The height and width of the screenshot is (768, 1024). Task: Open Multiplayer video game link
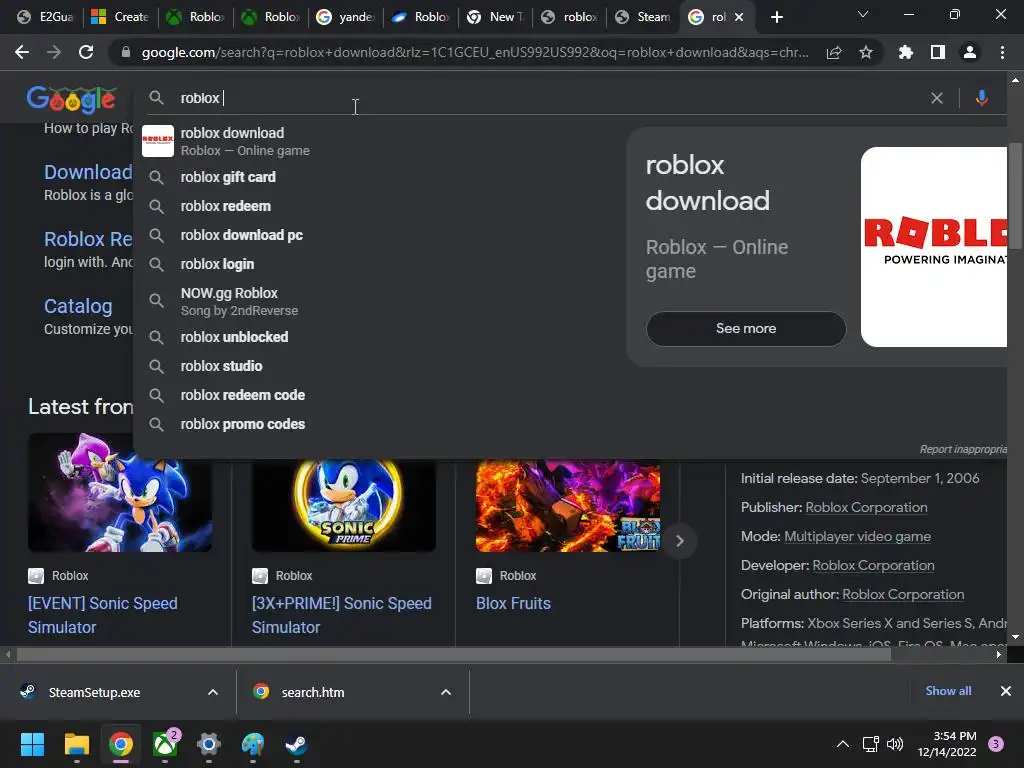pyautogui.click(x=857, y=537)
